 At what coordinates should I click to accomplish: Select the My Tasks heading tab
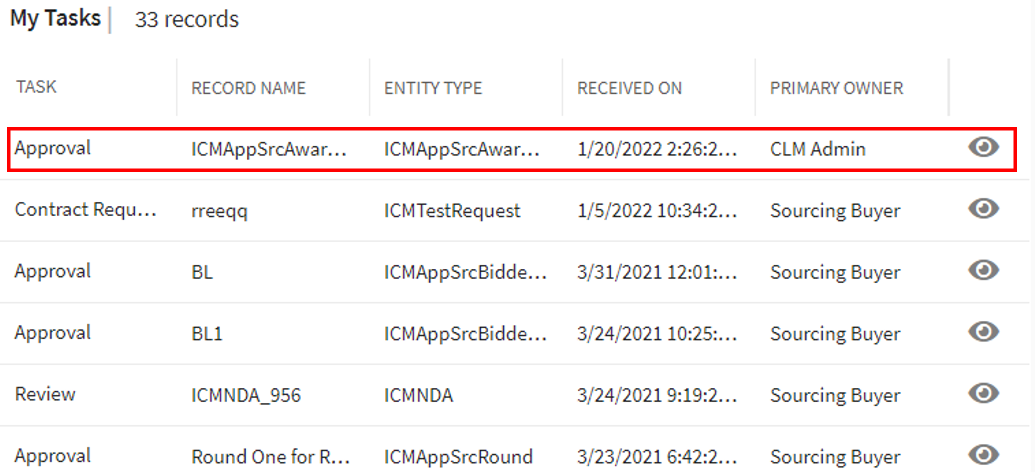[55, 19]
